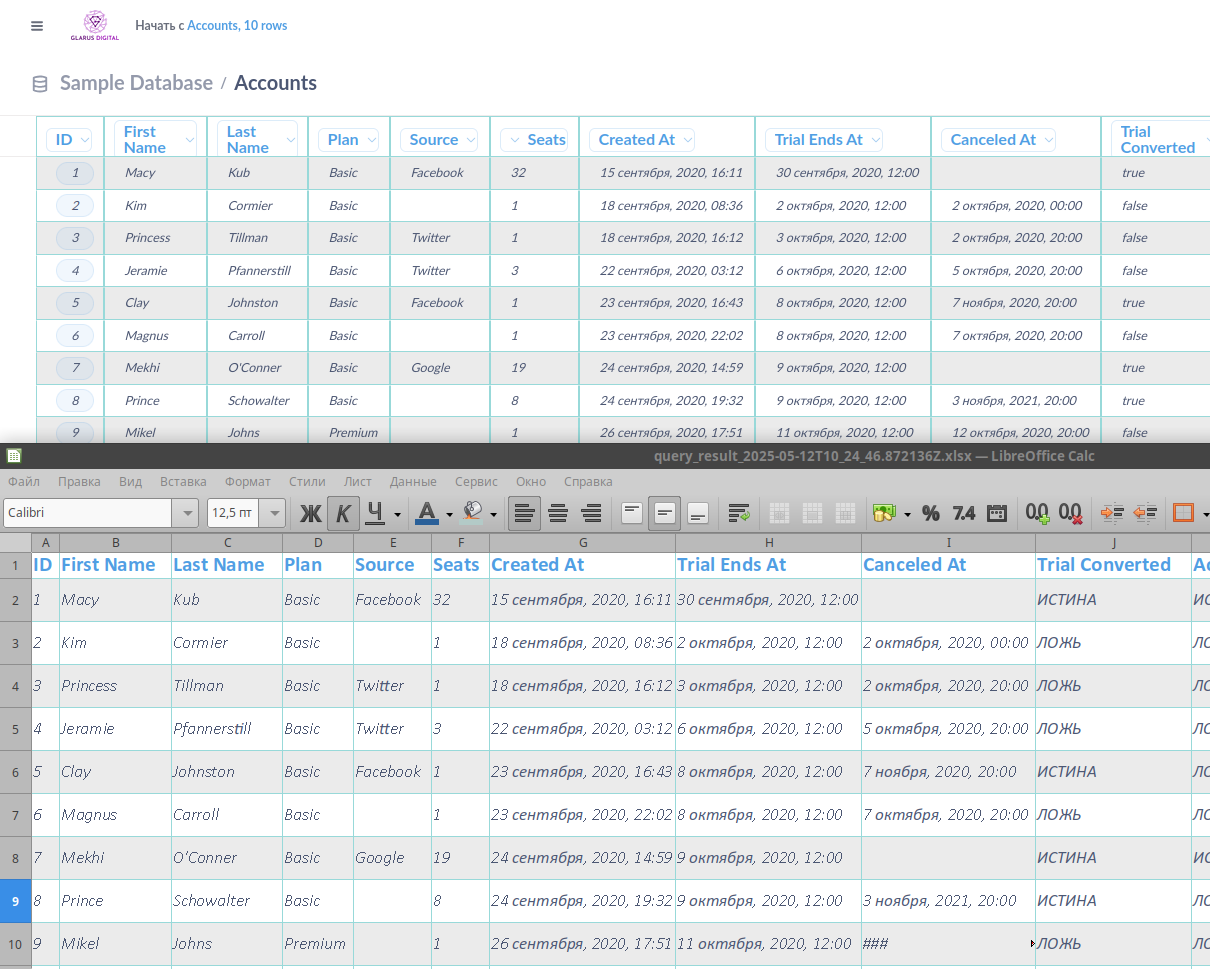Format cells as date
Viewport: 1210px width, 969px height.
coord(997,513)
